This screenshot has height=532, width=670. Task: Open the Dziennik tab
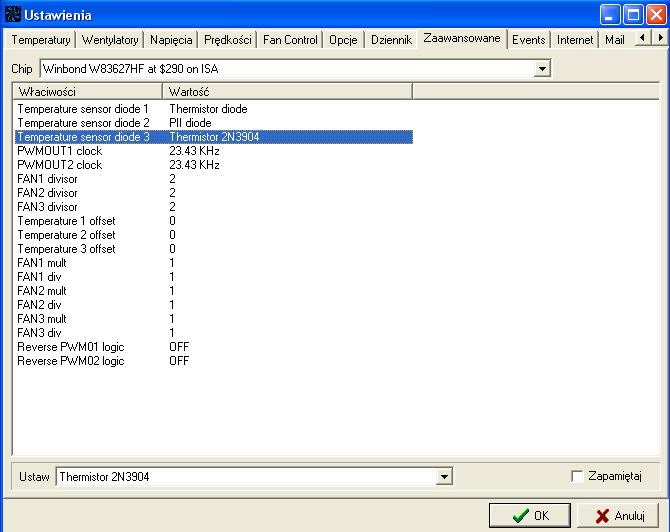pyautogui.click(x=391, y=40)
